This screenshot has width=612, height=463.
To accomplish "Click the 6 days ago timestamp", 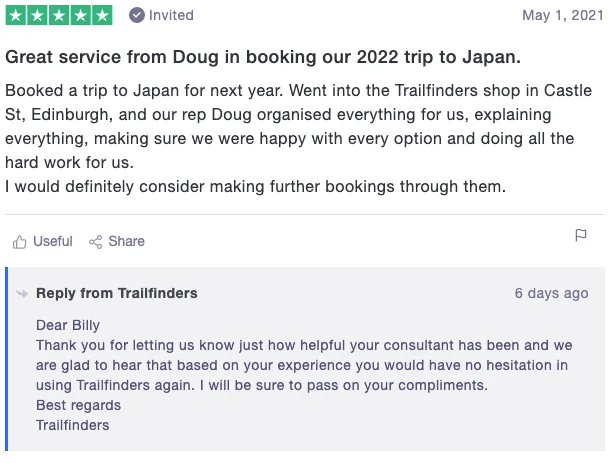I will (551, 293).
